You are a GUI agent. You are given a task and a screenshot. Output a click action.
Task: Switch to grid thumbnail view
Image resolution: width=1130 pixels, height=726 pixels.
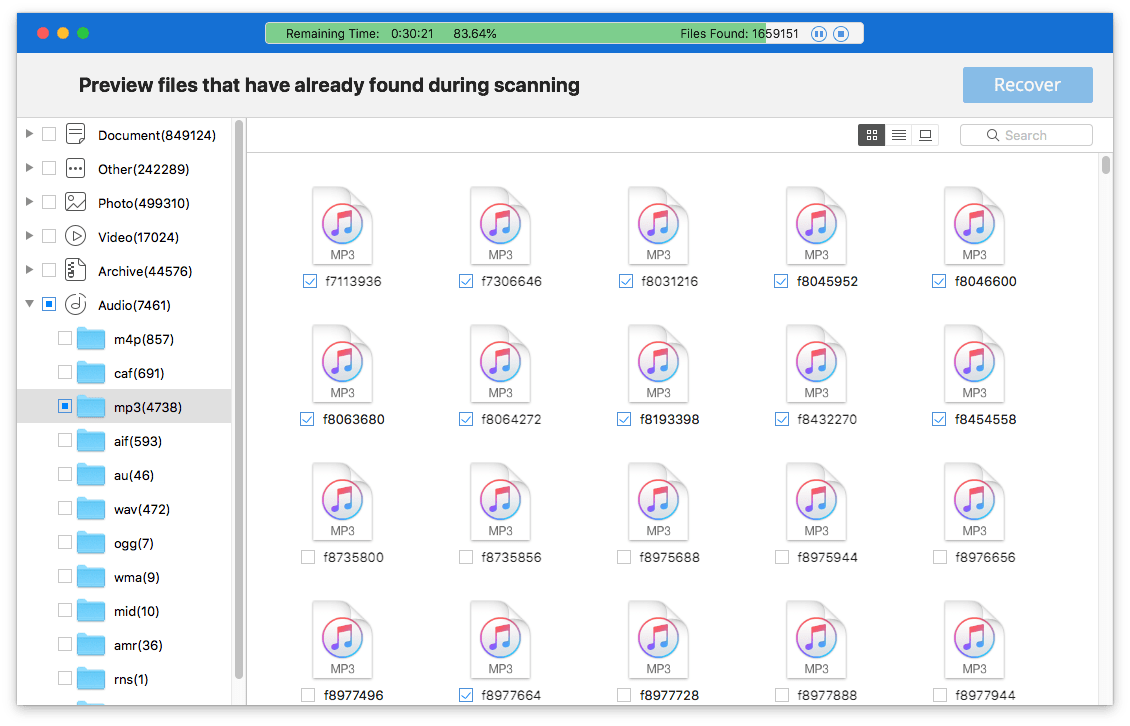871,135
